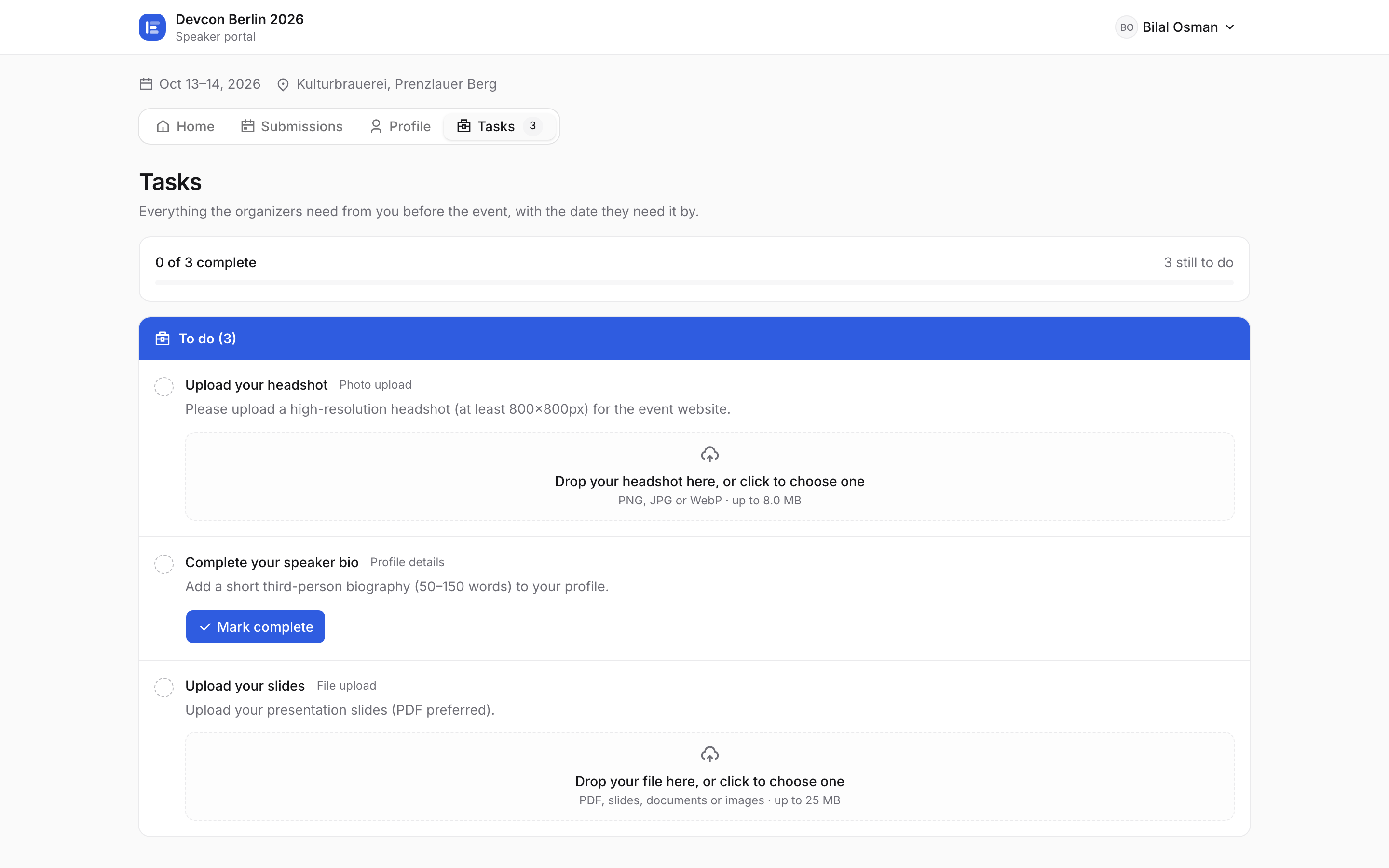The image size is (1389, 868).
Task: Click the tasks completion progress bar
Action: (694, 283)
